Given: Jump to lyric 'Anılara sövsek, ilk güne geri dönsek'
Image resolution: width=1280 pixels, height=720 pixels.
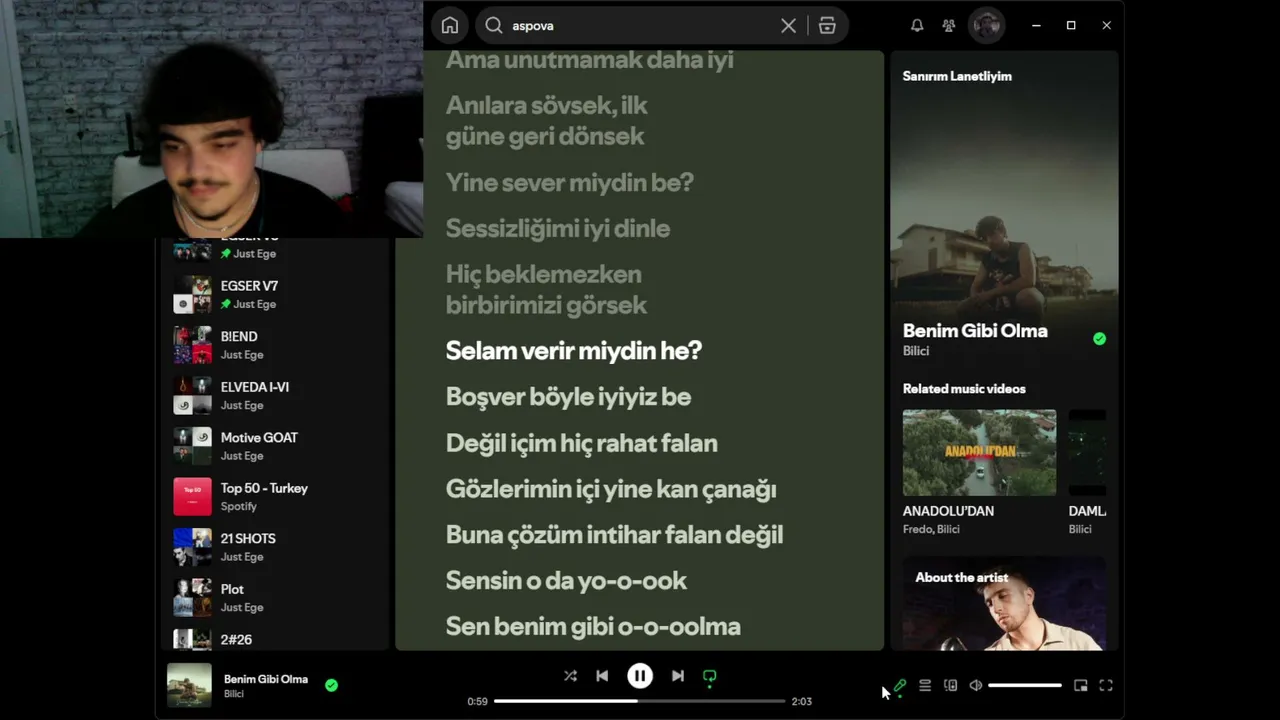Looking at the screenshot, I should tap(547, 121).
